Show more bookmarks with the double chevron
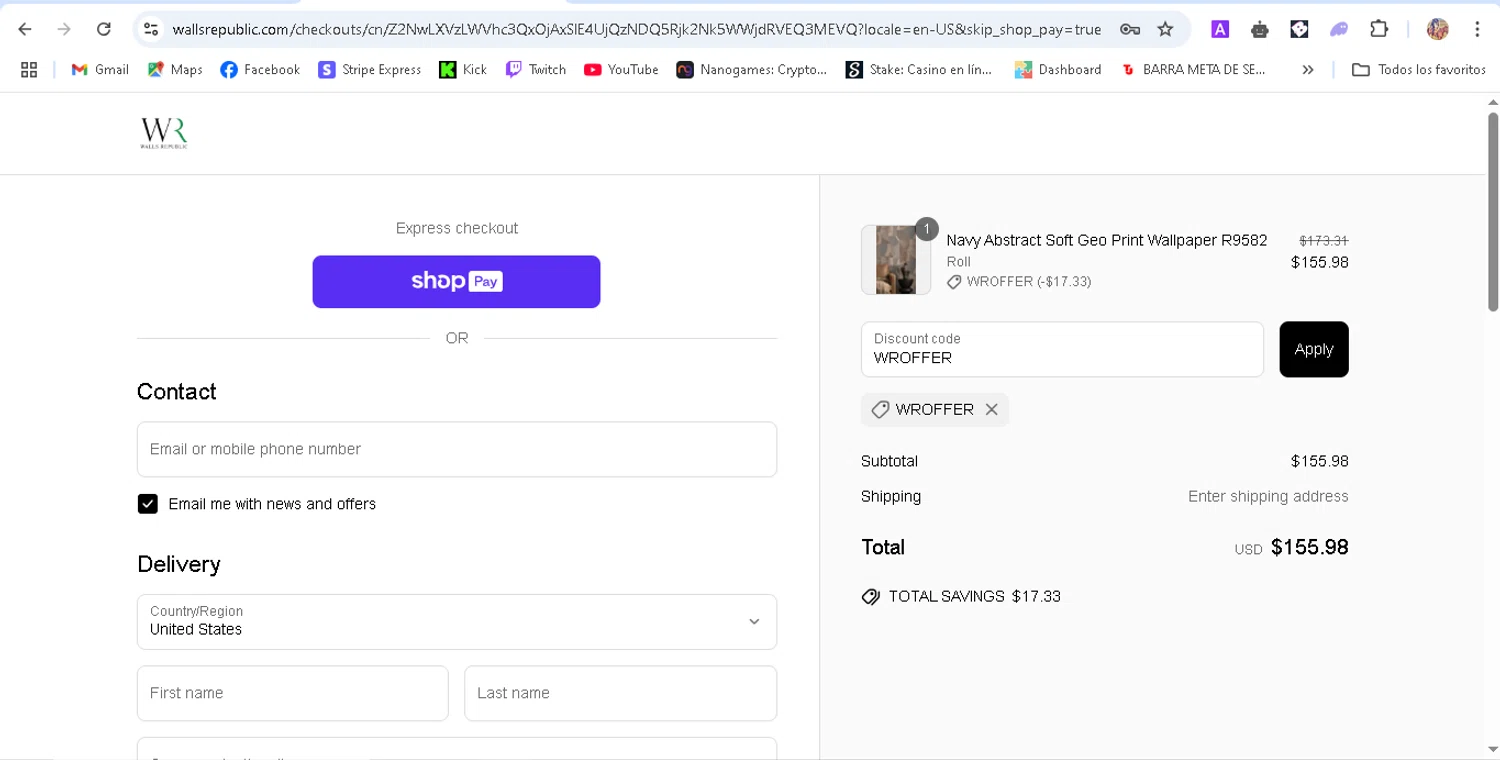 (x=1308, y=69)
